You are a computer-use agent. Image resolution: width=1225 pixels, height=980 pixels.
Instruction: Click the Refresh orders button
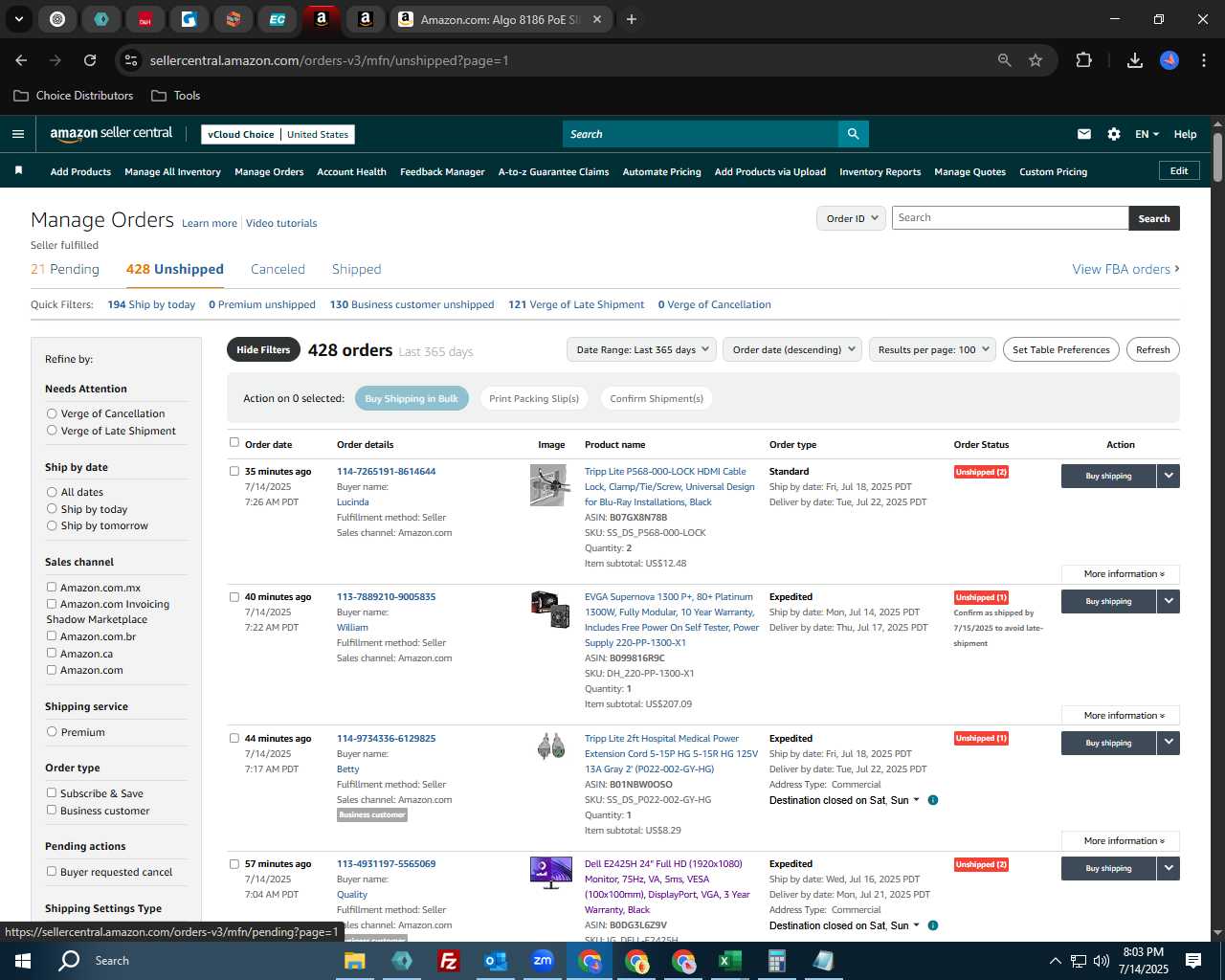tap(1153, 349)
